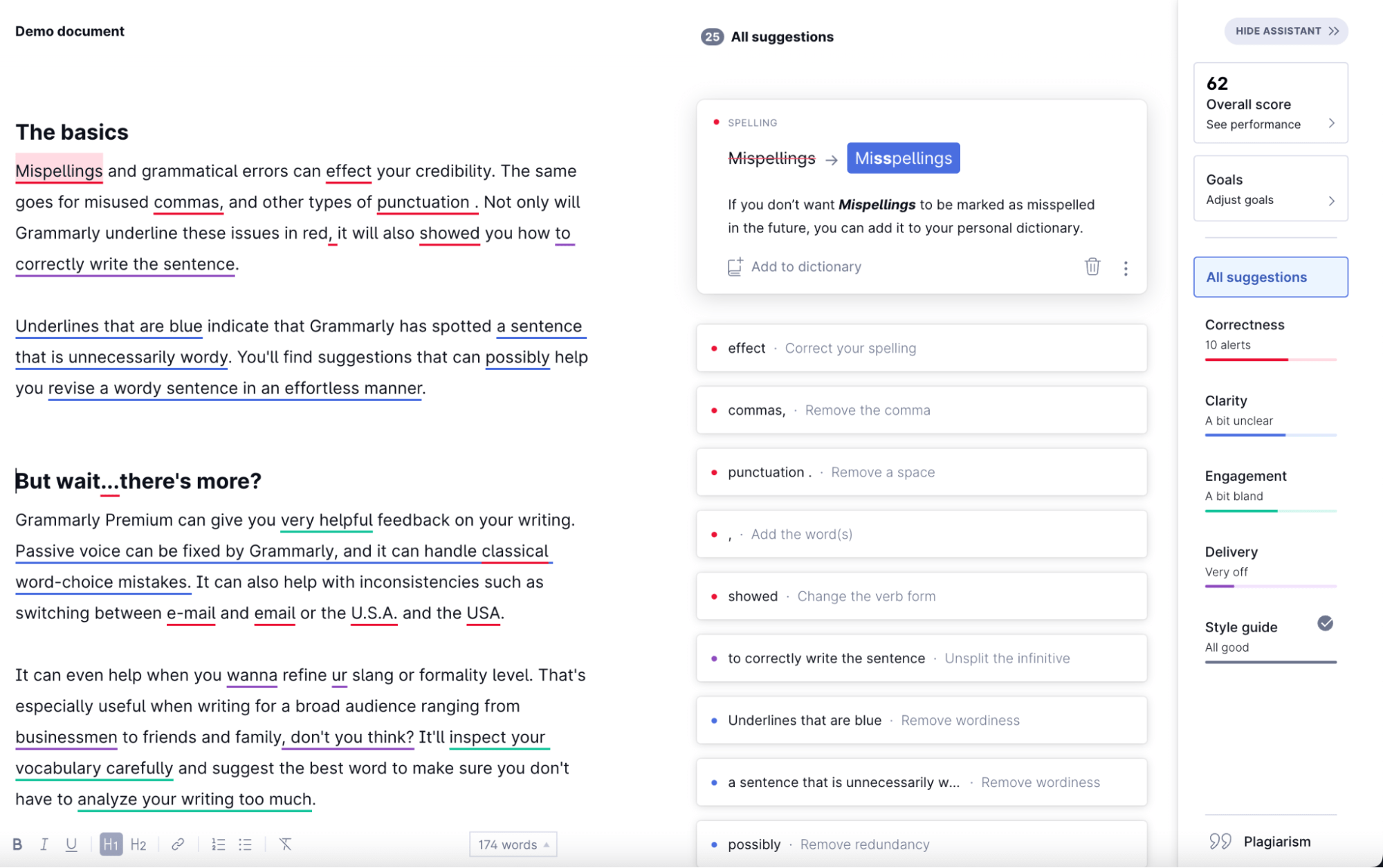The image size is (1383, 868).
Task: Click the word count indicator
Action: (513, 844)
